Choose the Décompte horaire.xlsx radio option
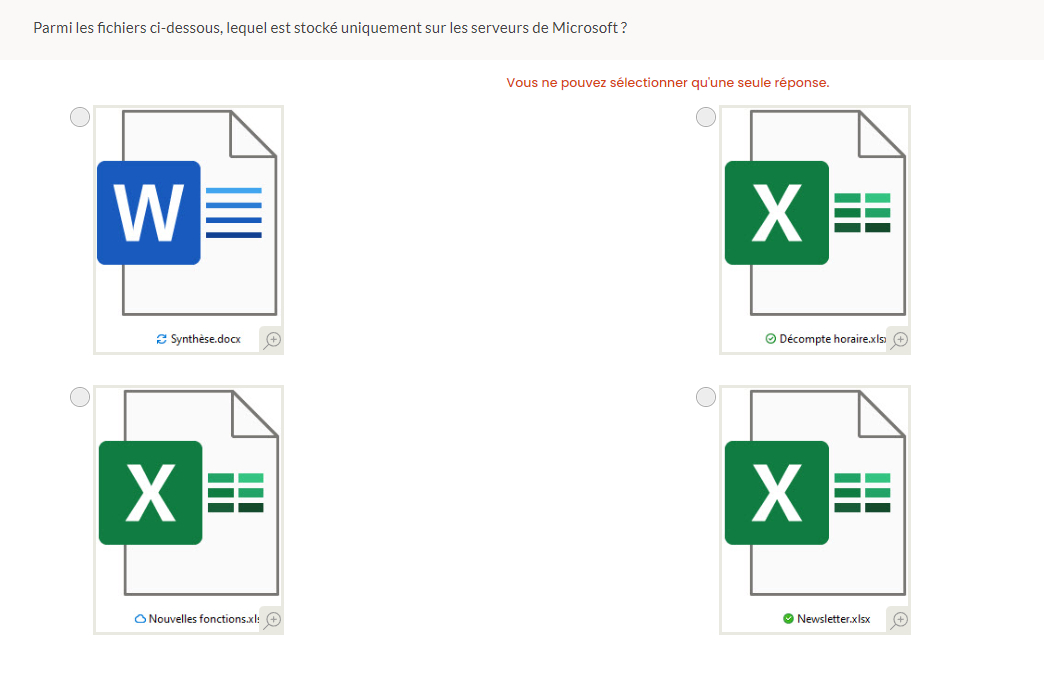1044x687 pixels. [706, 118]
